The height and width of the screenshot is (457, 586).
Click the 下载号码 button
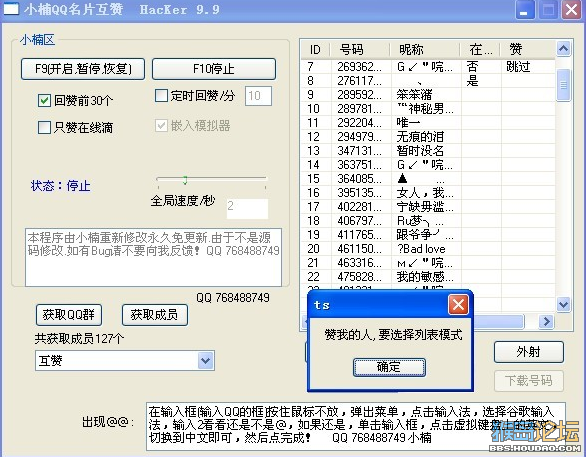coord(528,381)
